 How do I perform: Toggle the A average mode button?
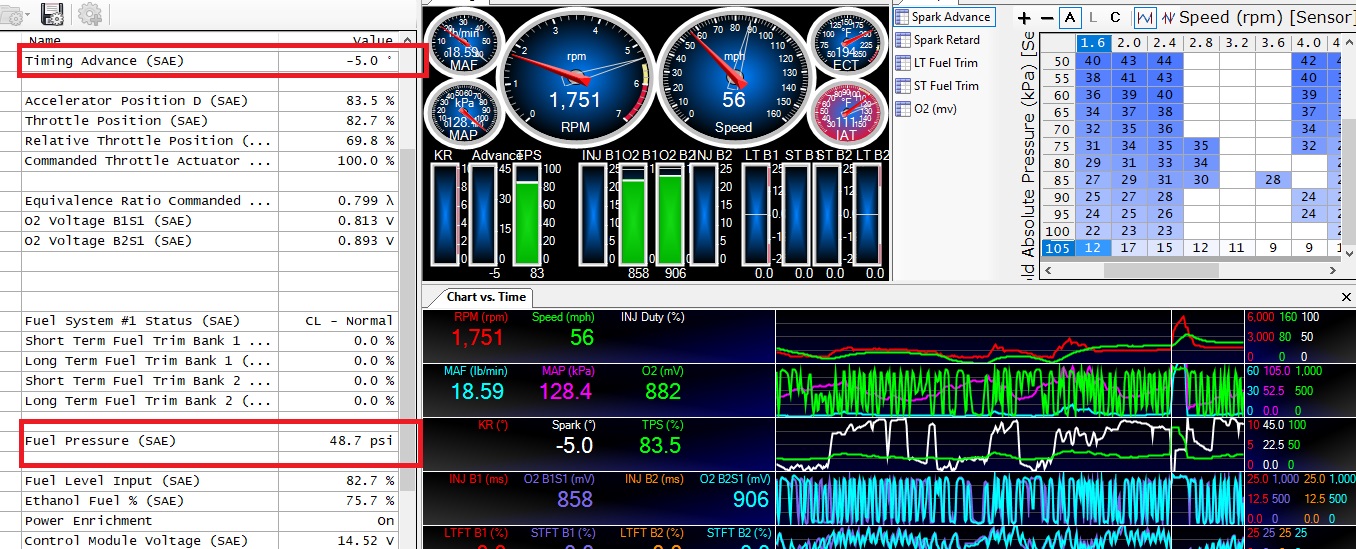1071,18
